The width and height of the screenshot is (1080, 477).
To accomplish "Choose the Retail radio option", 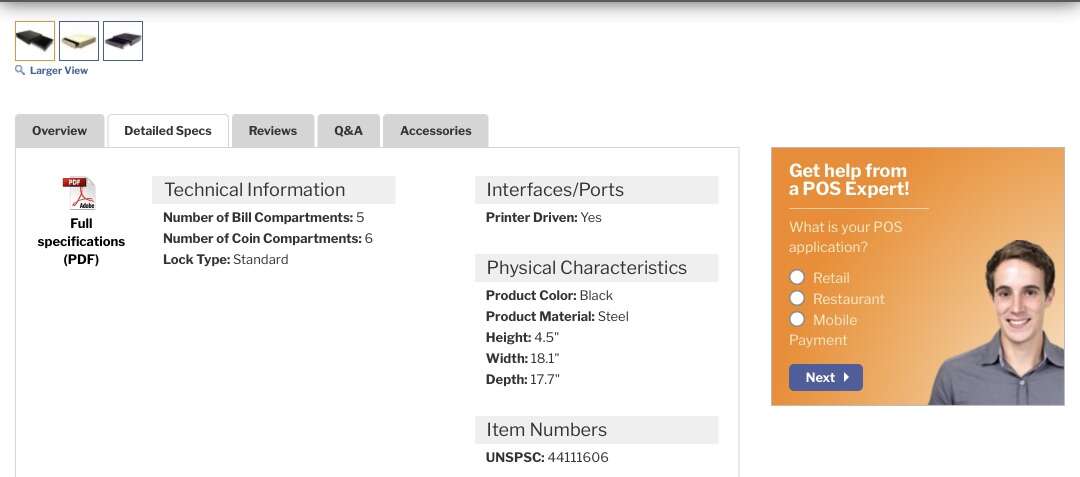I will click(x=797, y=277).
